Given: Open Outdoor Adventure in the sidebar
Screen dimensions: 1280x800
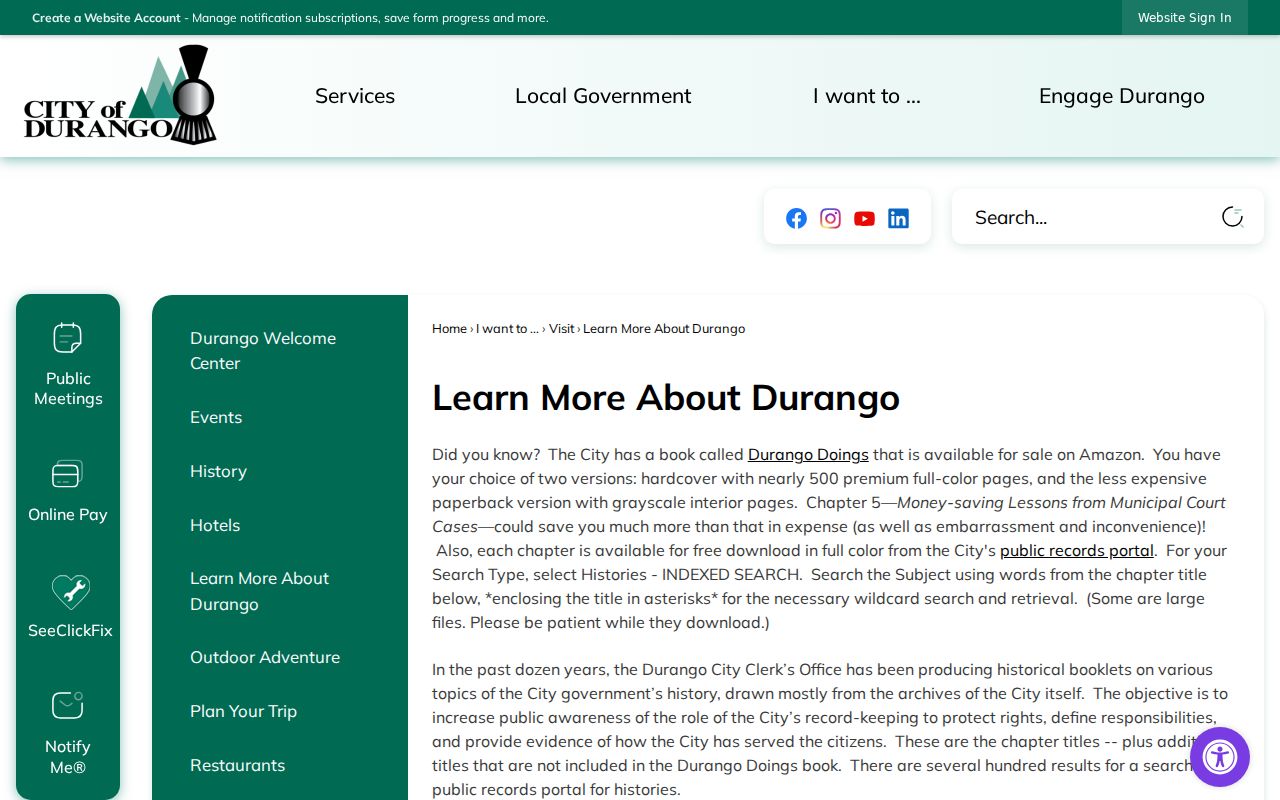Looking at the screenshot, I should [265, 657].
